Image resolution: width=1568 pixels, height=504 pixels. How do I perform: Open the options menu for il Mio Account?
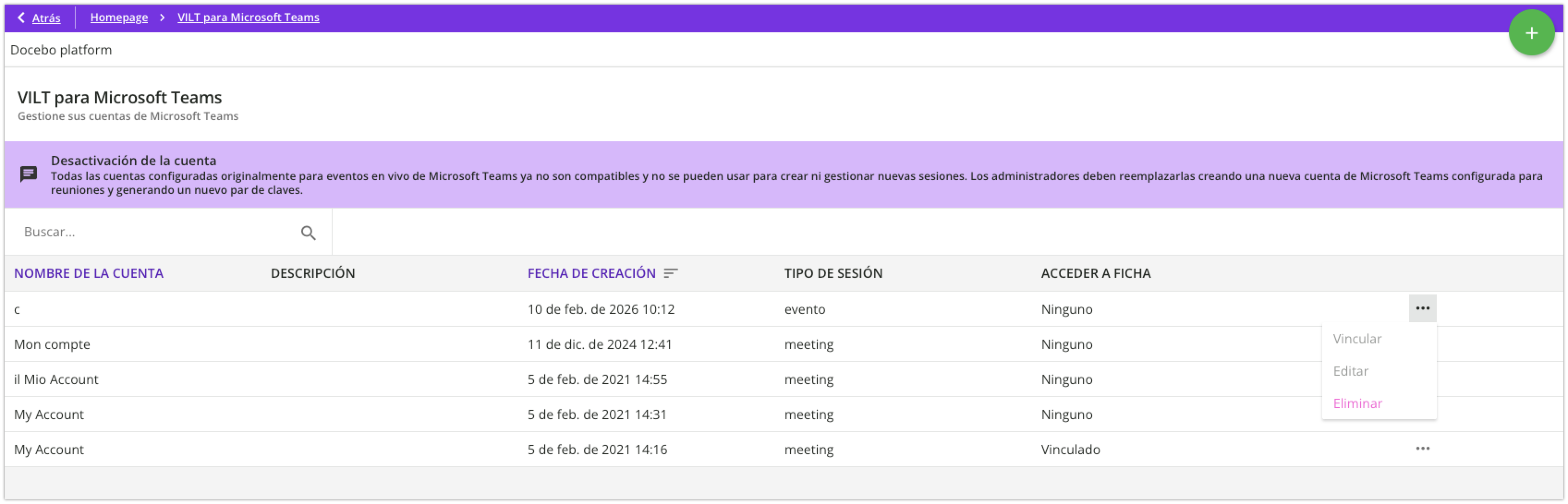point(1423,379)
